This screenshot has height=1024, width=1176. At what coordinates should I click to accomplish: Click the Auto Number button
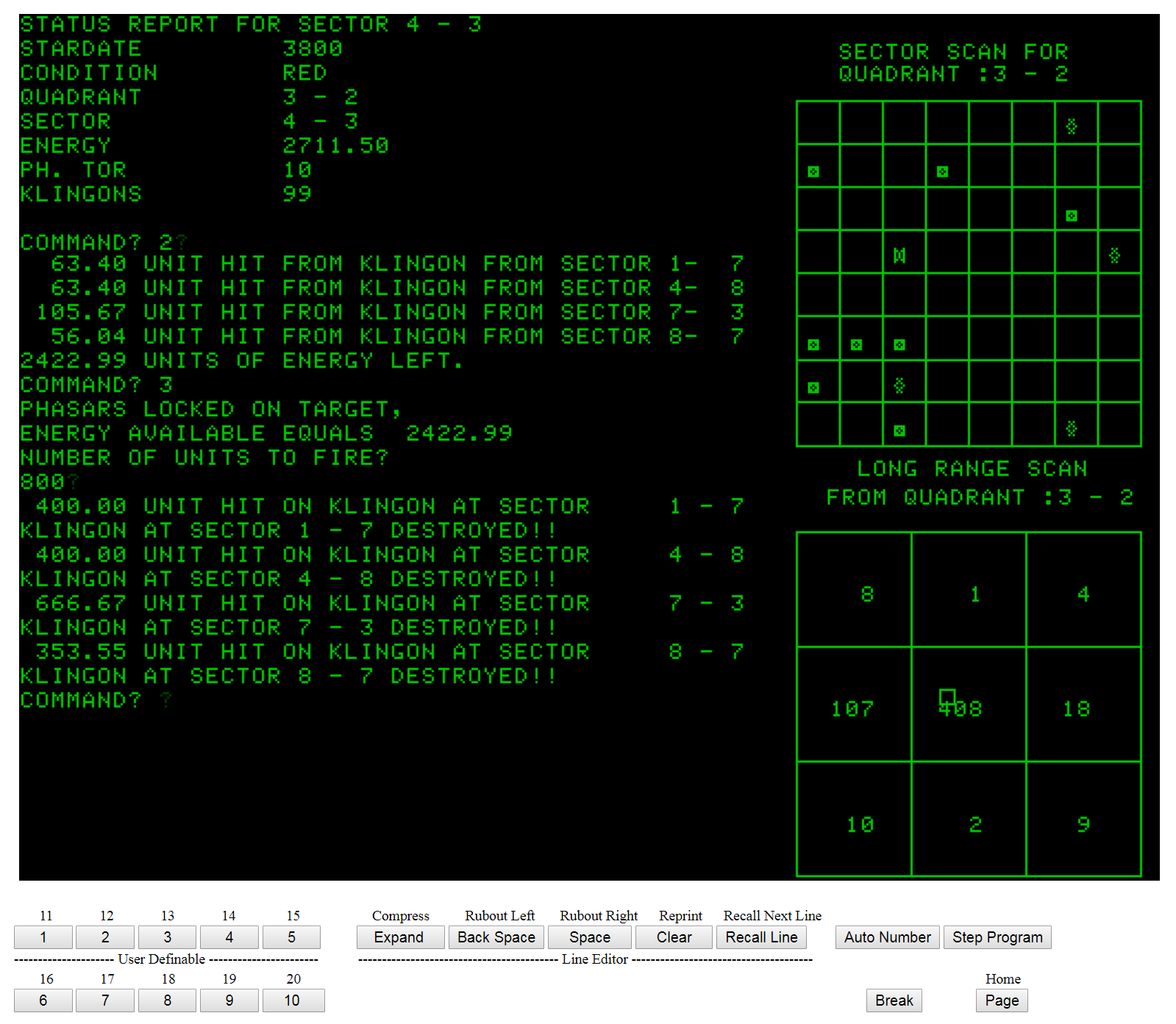click(x=888, y=937)
